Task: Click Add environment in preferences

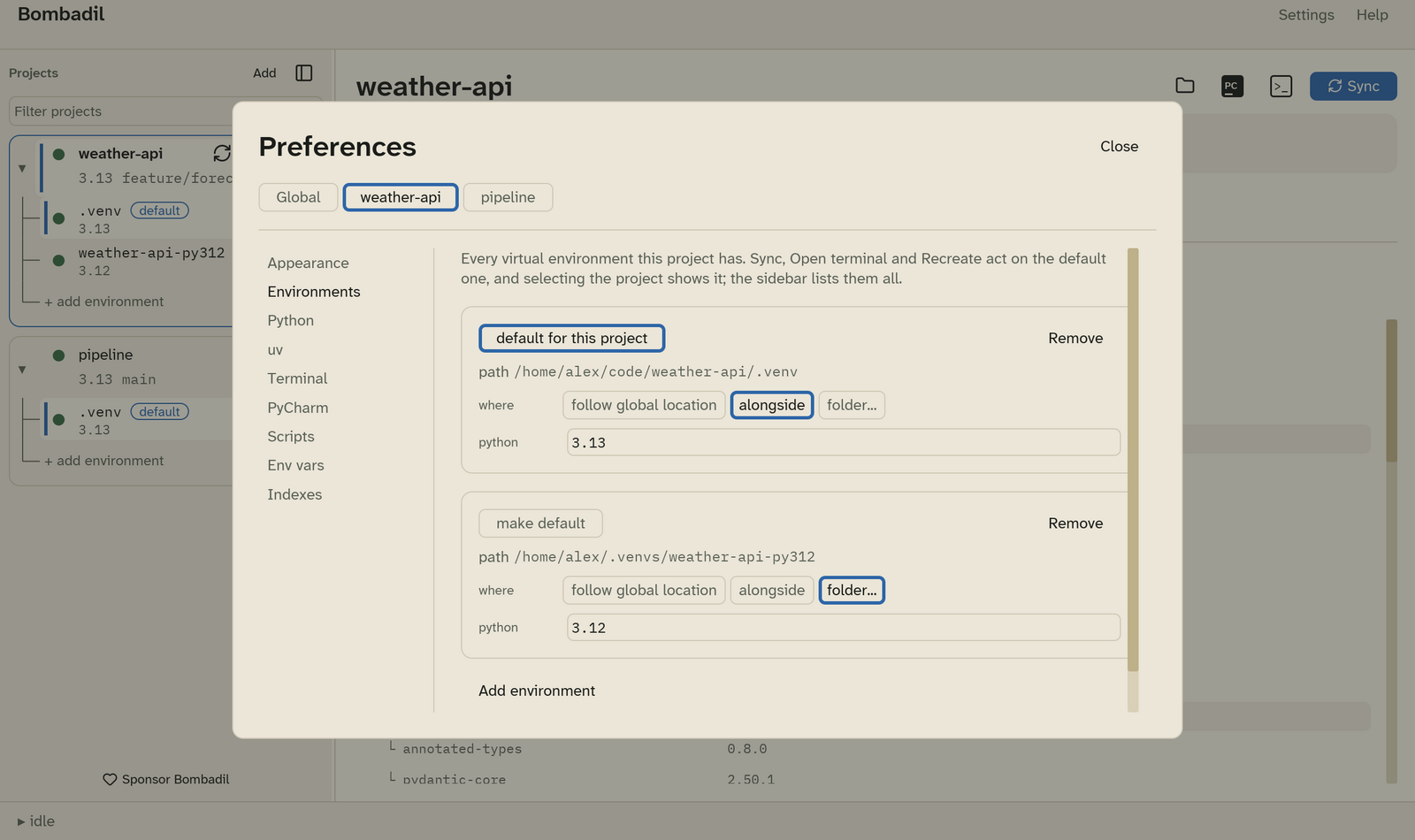Action: coord(537,691)
